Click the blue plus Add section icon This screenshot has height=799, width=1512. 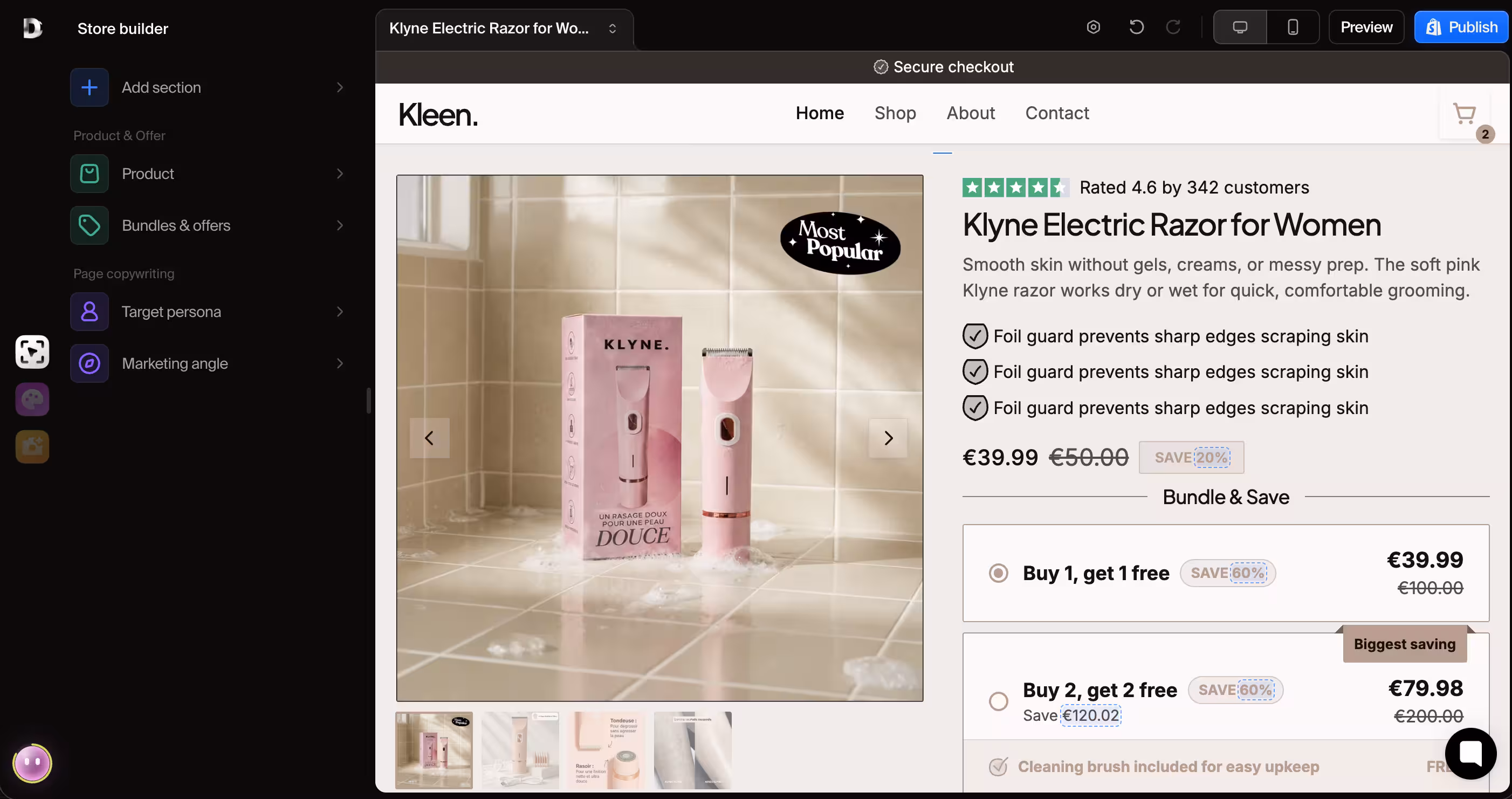click(x=89, y=87)
